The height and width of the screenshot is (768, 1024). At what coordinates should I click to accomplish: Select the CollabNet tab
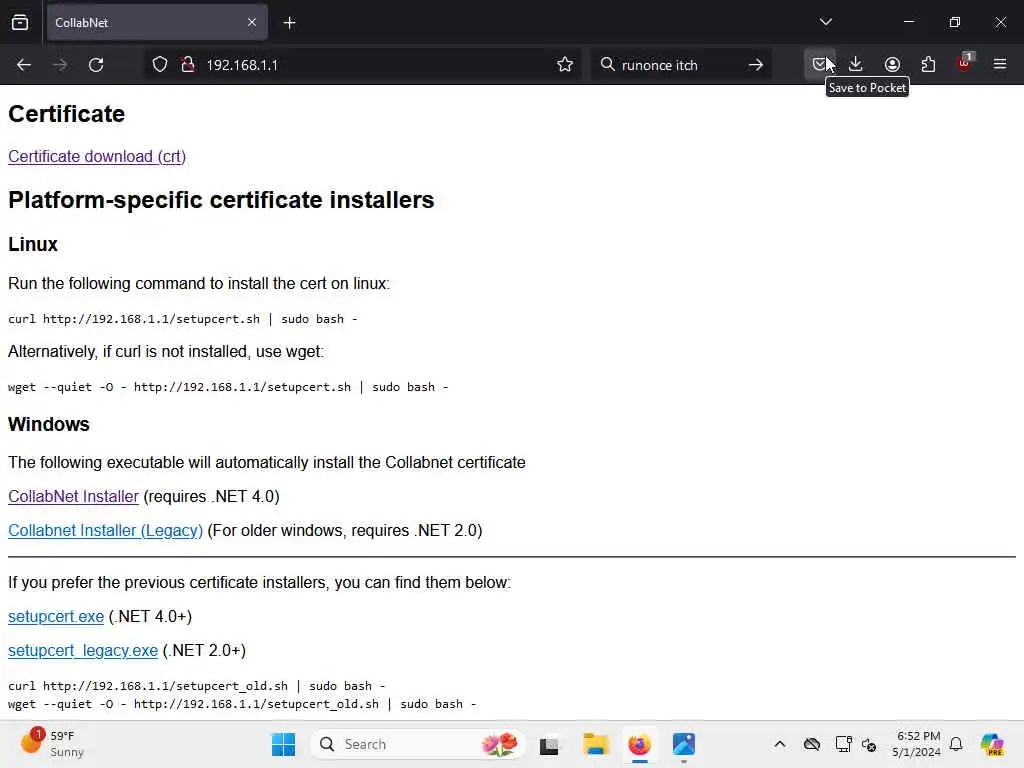click(157, 23)
